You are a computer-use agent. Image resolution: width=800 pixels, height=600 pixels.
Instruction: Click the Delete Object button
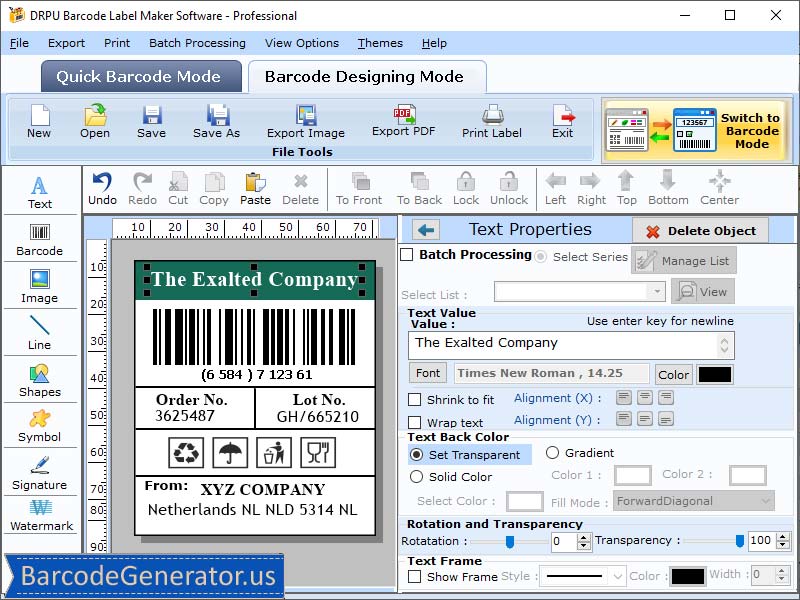click(x=700, y=229)
